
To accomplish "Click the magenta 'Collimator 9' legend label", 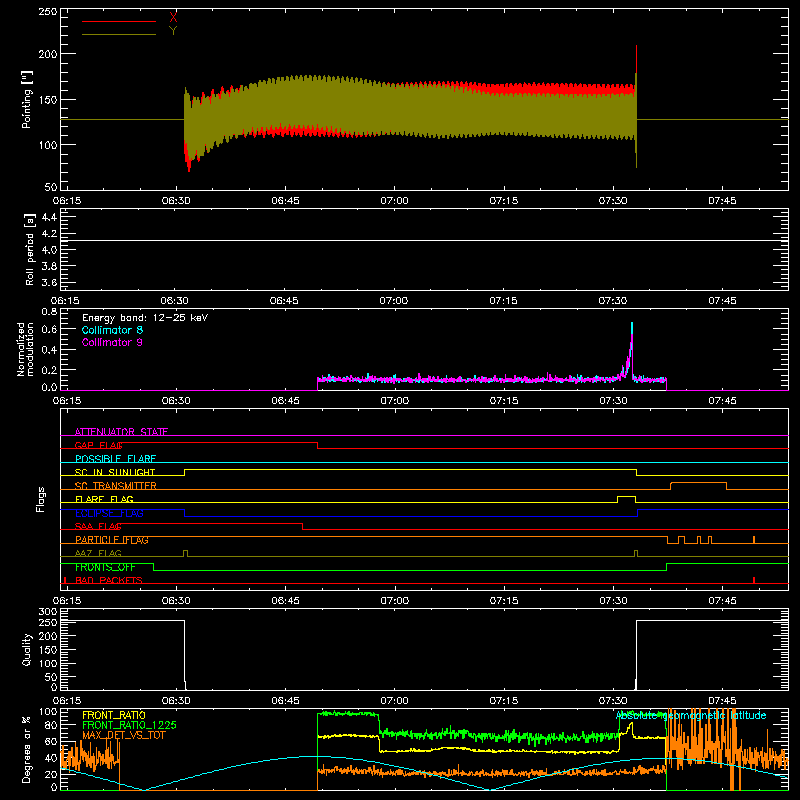I will coord(112,342).
